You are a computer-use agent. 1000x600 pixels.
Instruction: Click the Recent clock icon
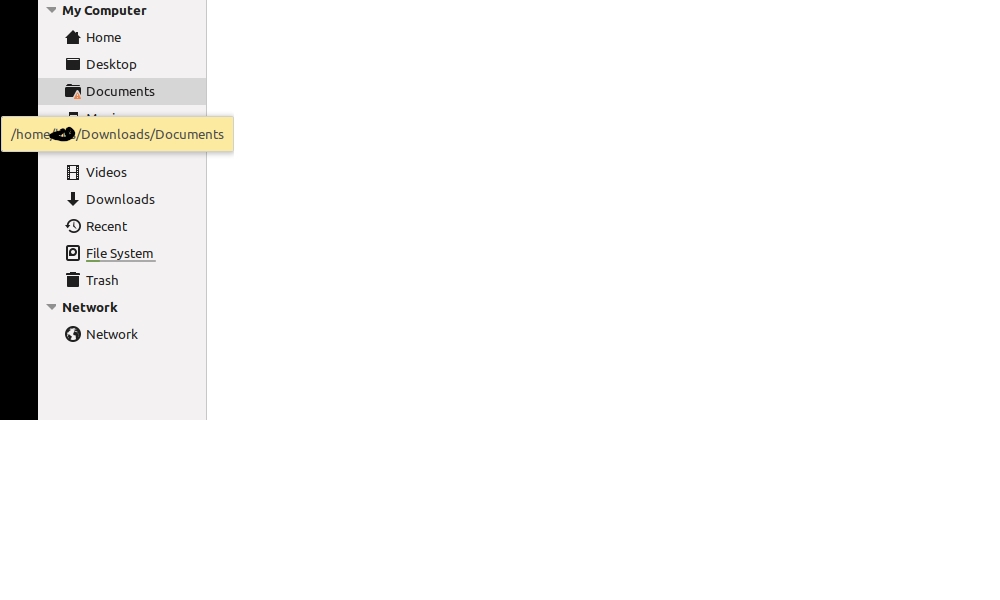(x=73, y=226)
